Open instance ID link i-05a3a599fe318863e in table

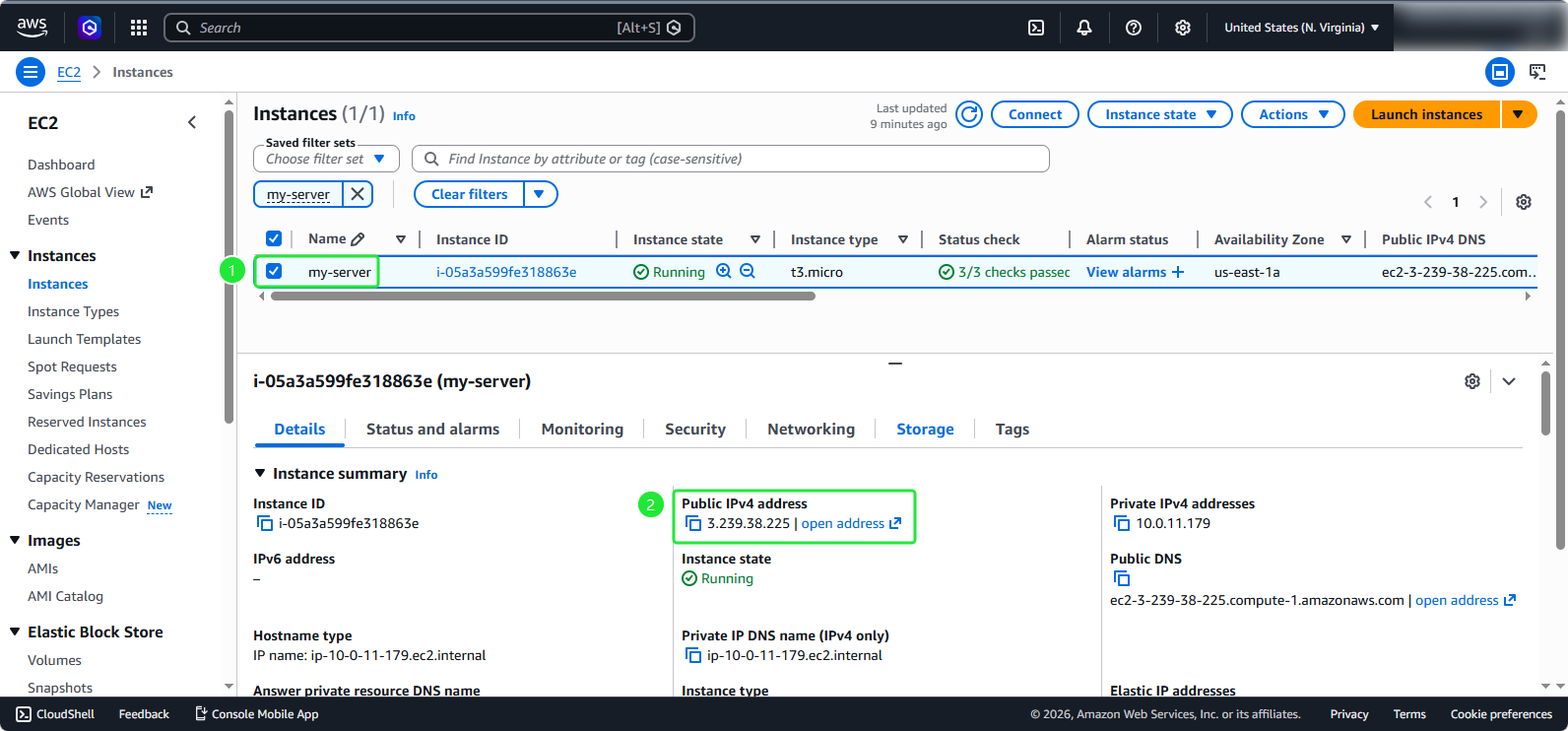(x=506, y=272)
